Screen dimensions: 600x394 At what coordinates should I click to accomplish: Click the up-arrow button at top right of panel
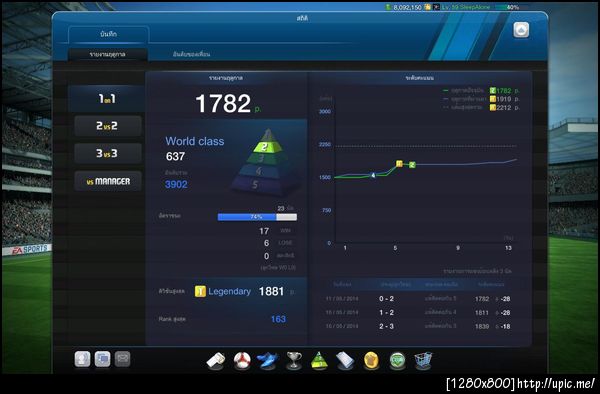521,30
